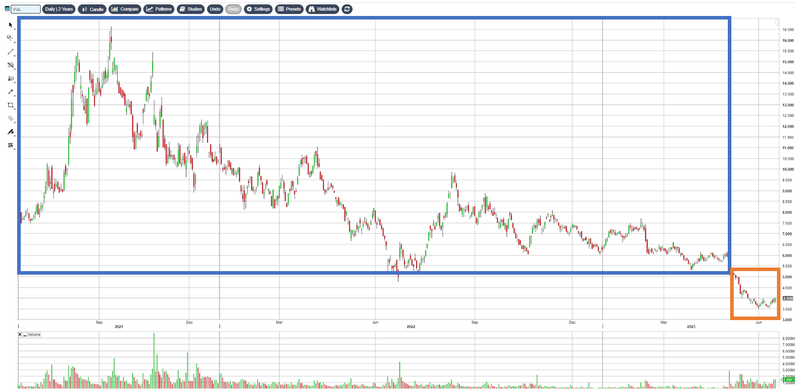The height and width of the screenshot is (391, 800).
Task: Select the pen drawing tool
Action: [10, 132]
